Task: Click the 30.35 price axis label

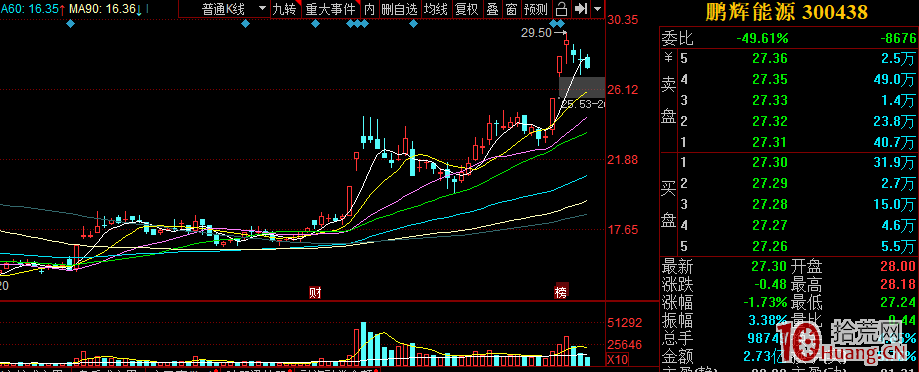Action: coord(623,21)
